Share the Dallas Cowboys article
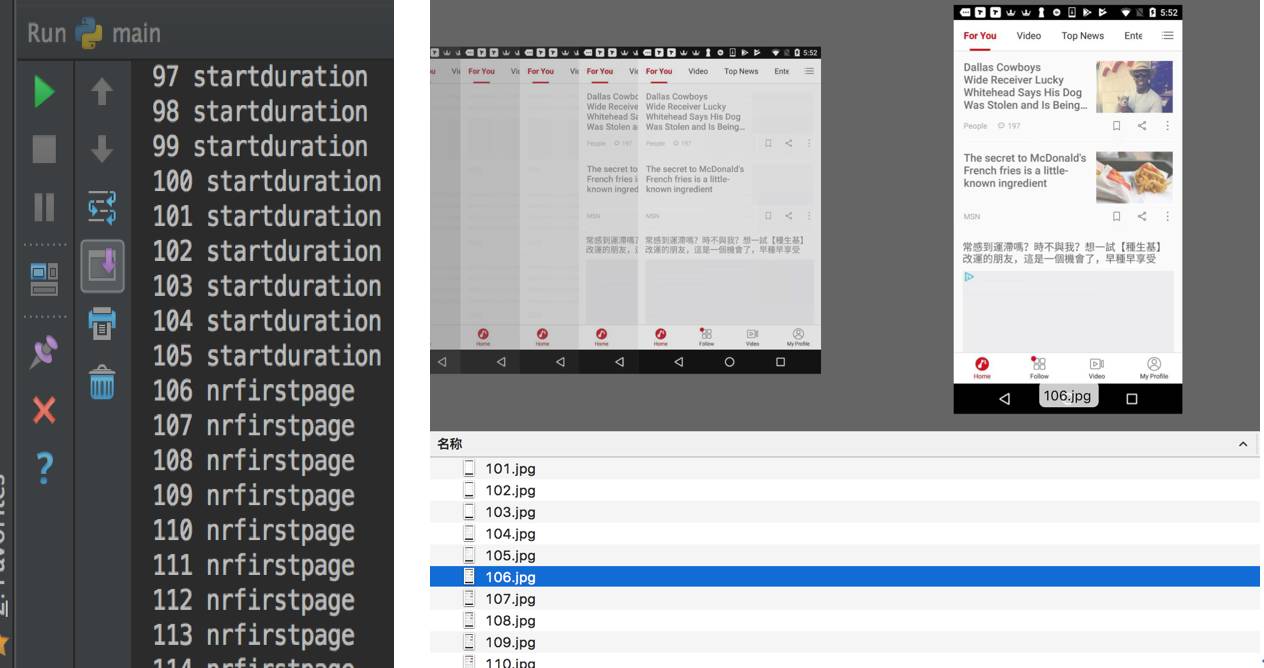This screenshot has height=668, width=1264. tap(1142, 126)
